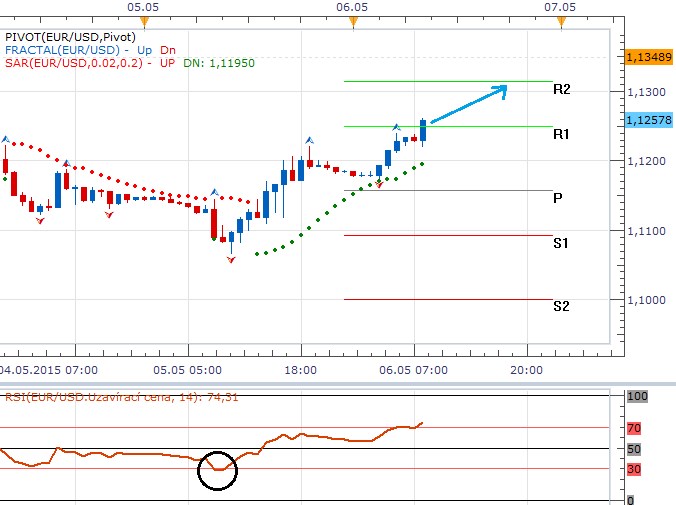Click the RSI 70 overbought level label
The image size is (676, 505).
coord(632,428)
